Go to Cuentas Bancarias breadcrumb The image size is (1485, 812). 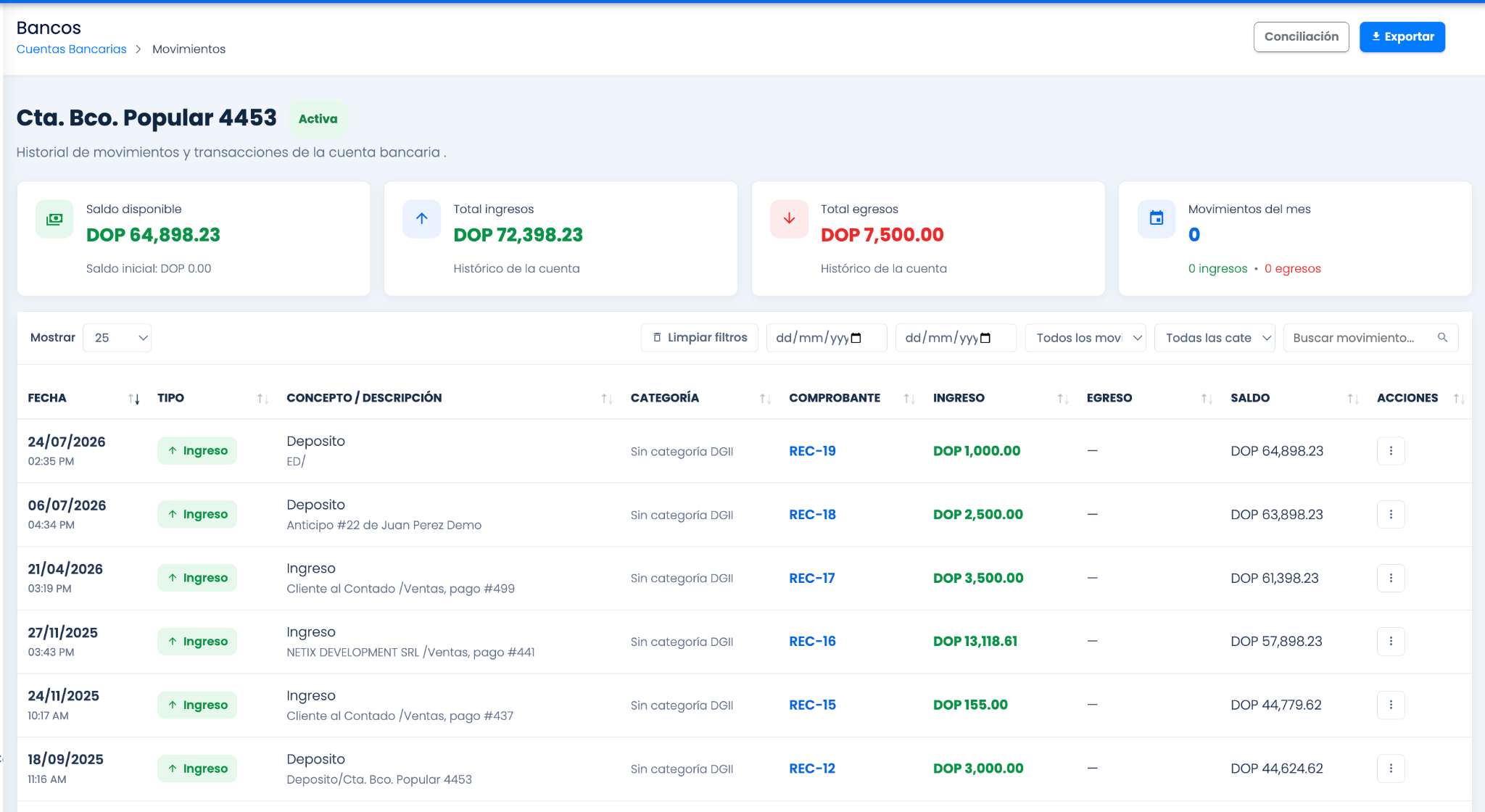(x=72, y=49)
